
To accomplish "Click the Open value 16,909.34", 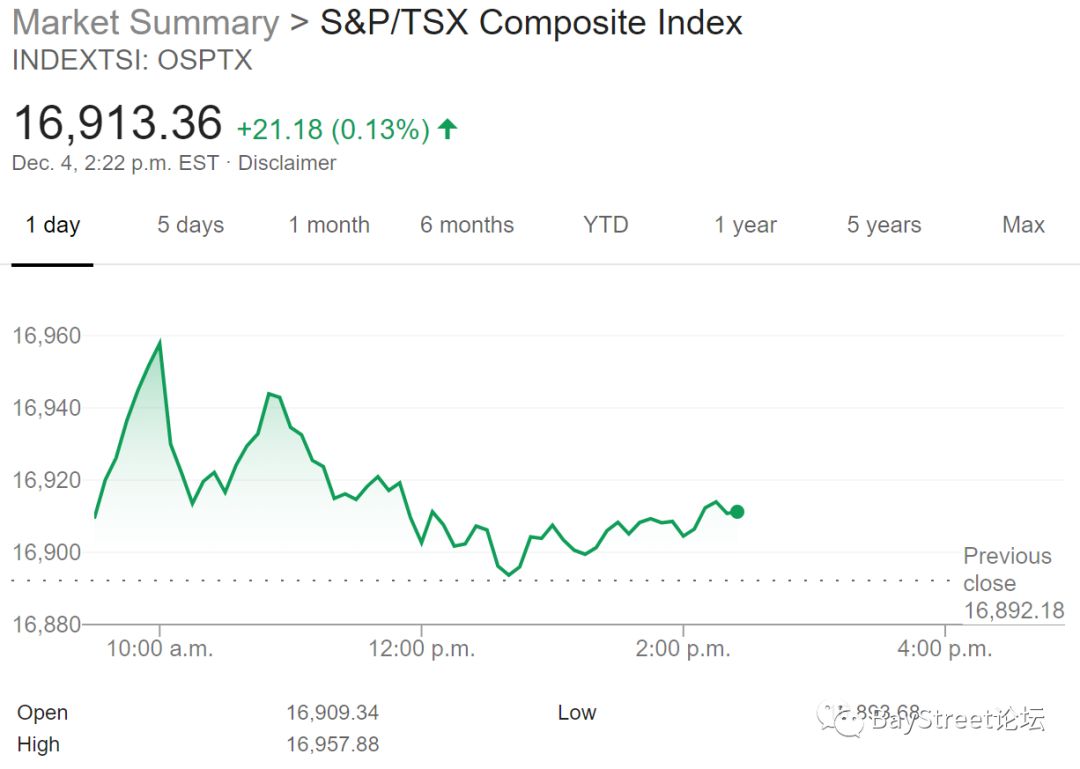I will [333, 712].
